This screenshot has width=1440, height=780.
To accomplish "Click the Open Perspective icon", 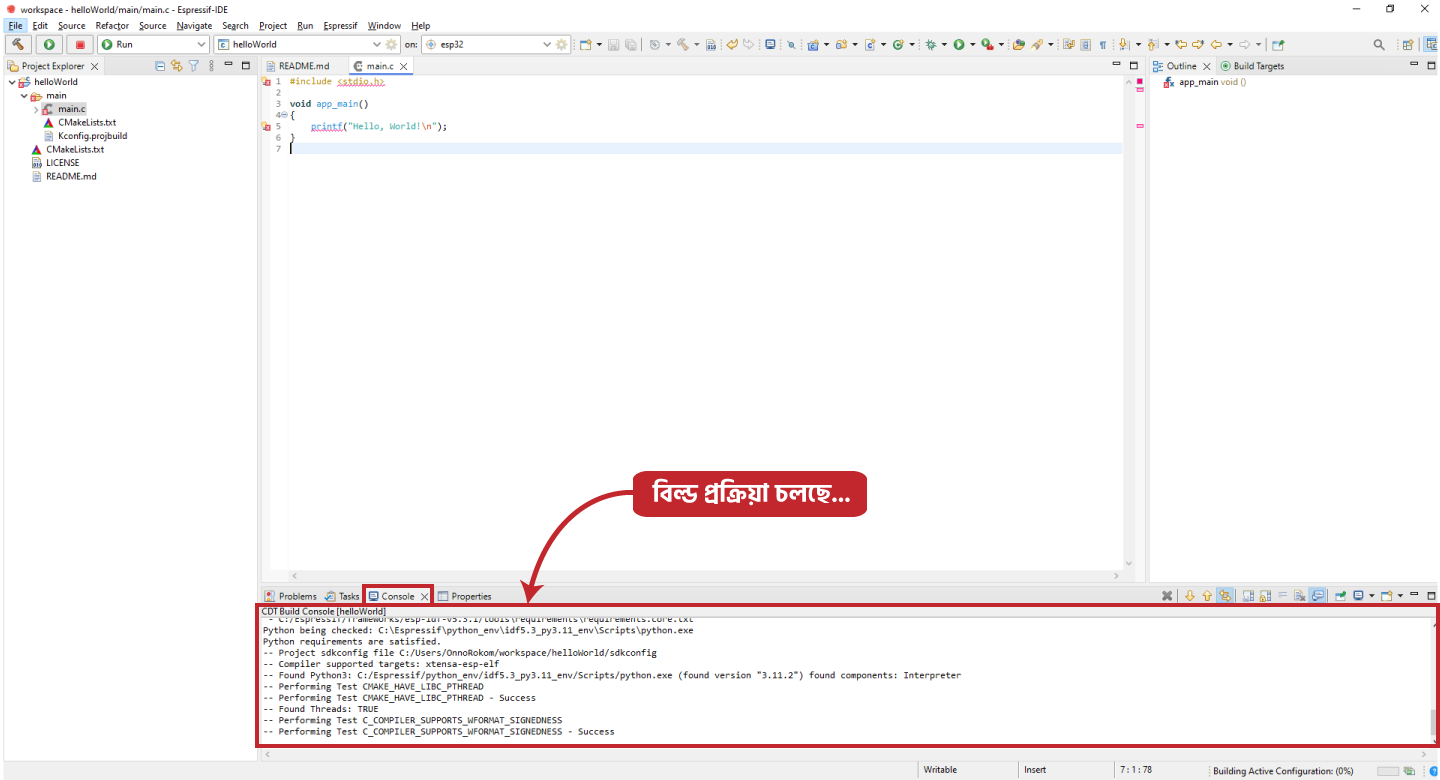I will coord(1408,44).
